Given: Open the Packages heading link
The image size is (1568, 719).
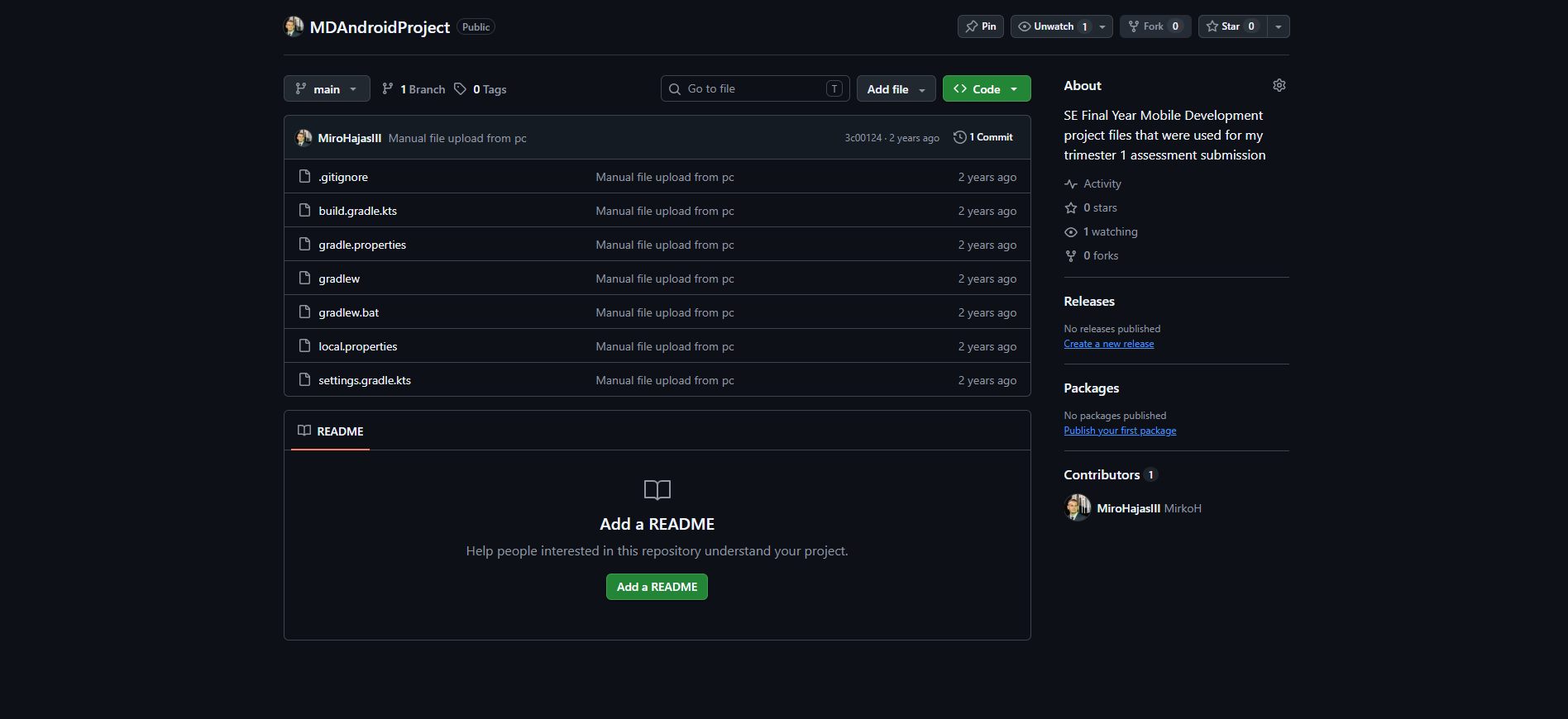Looking at the screenshot, I should coord(1092,388).
